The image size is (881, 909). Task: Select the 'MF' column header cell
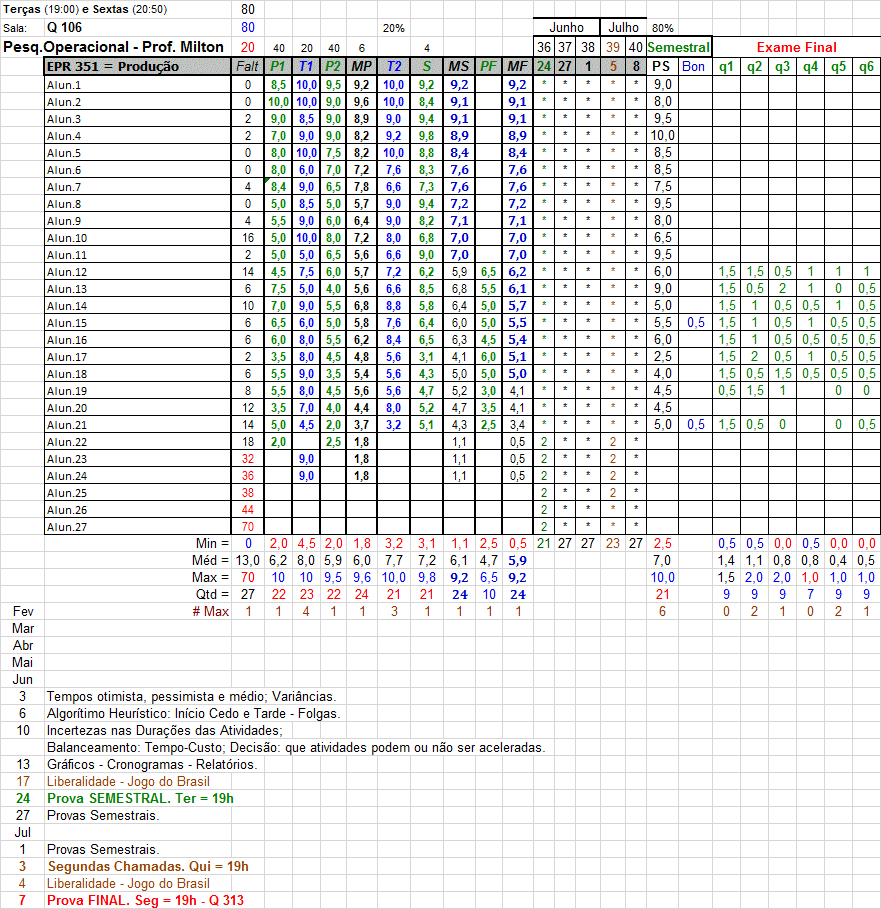tap(516, 67)
